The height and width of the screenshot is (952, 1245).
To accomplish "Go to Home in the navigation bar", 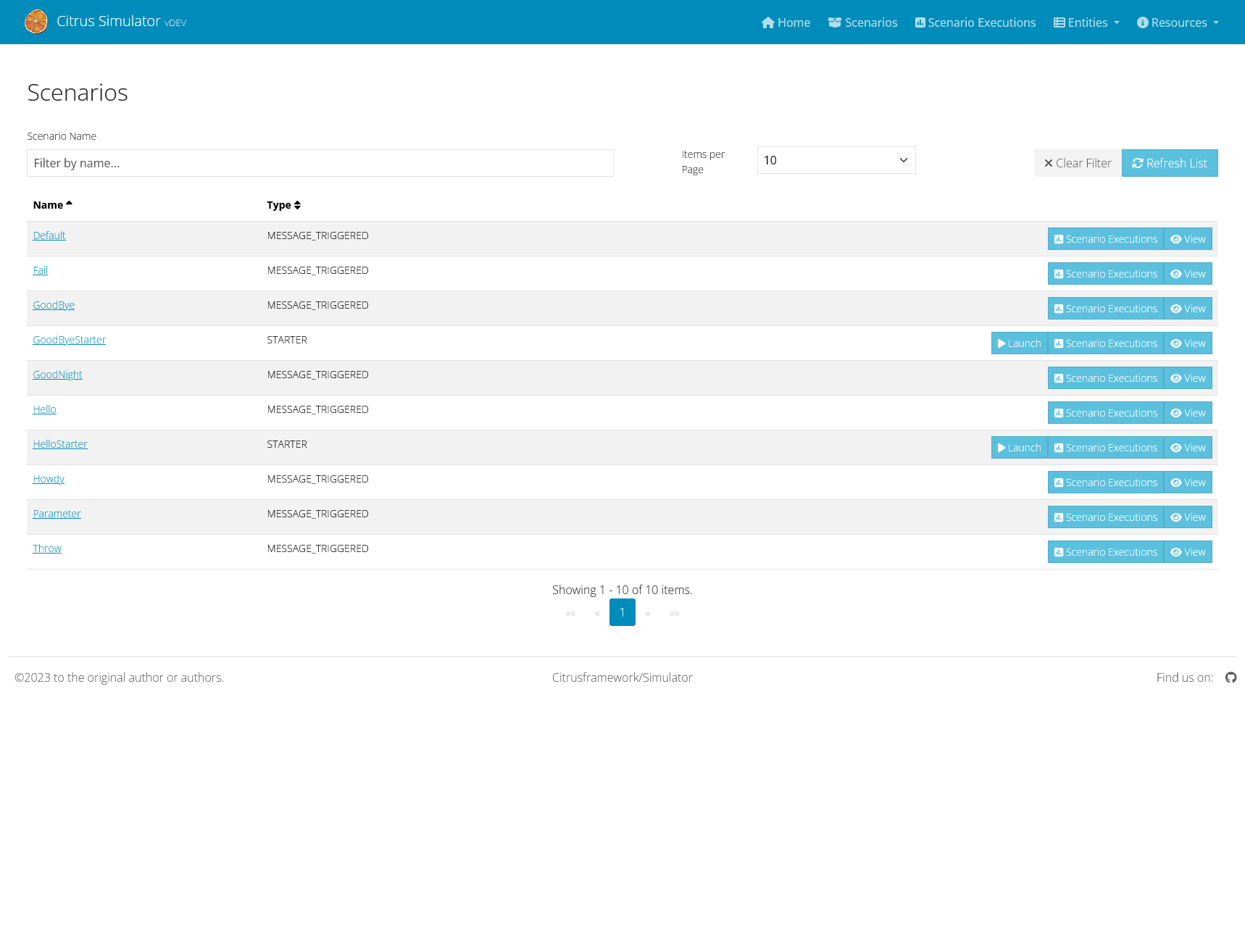I will (786, 22).
